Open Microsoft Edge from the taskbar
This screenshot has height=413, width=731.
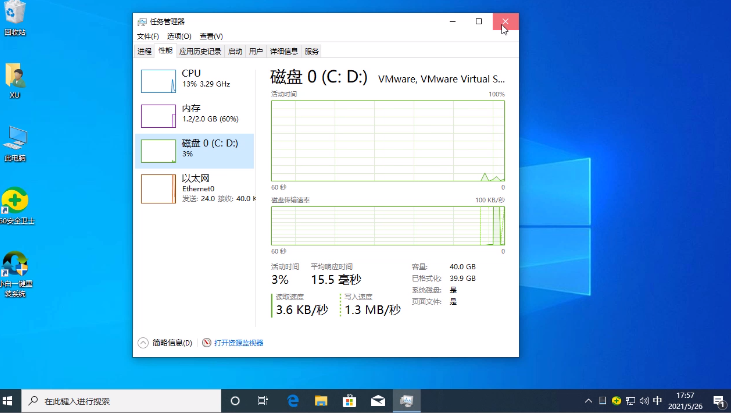(293, 401)
